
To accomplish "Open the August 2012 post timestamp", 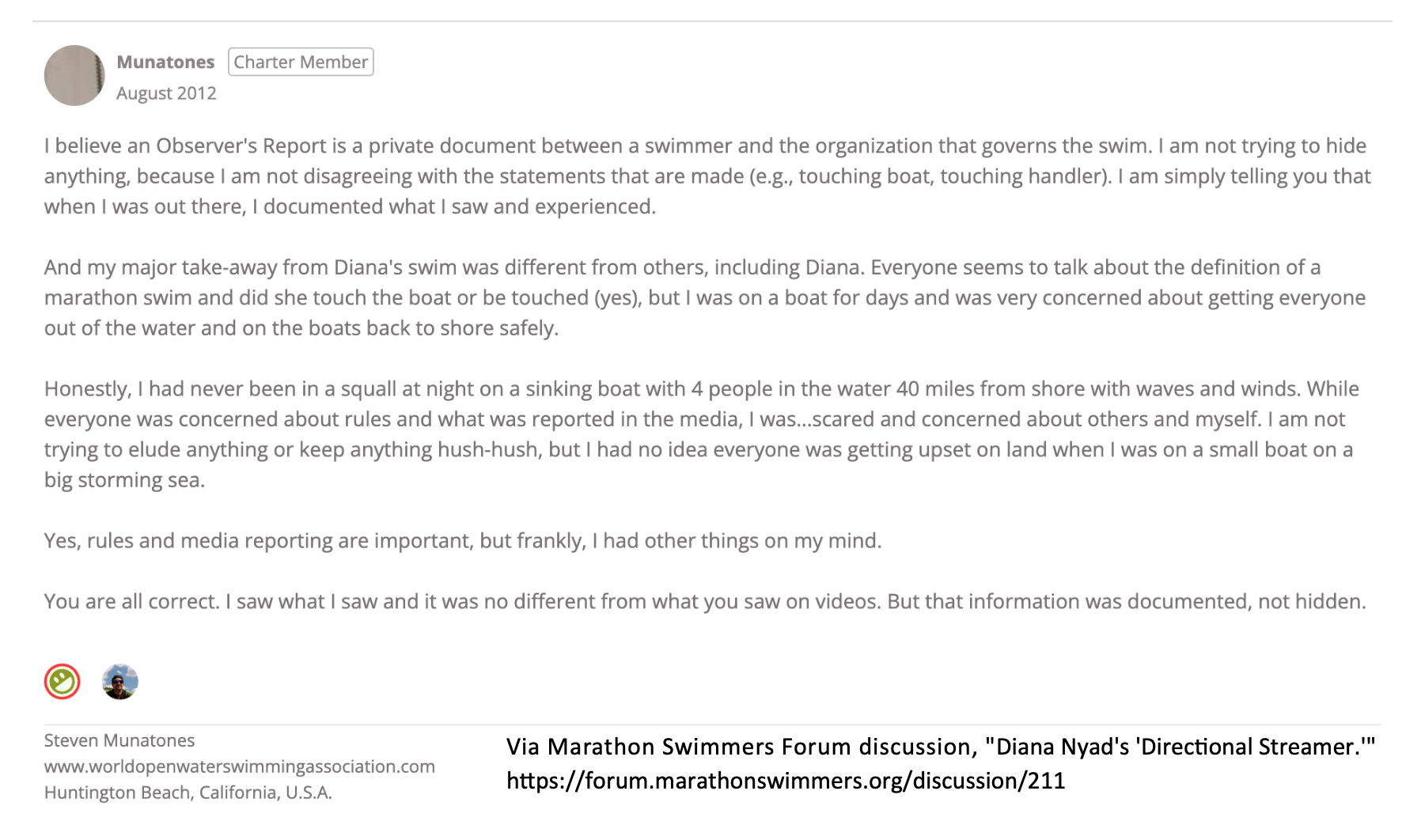I will tap(166, 93).
